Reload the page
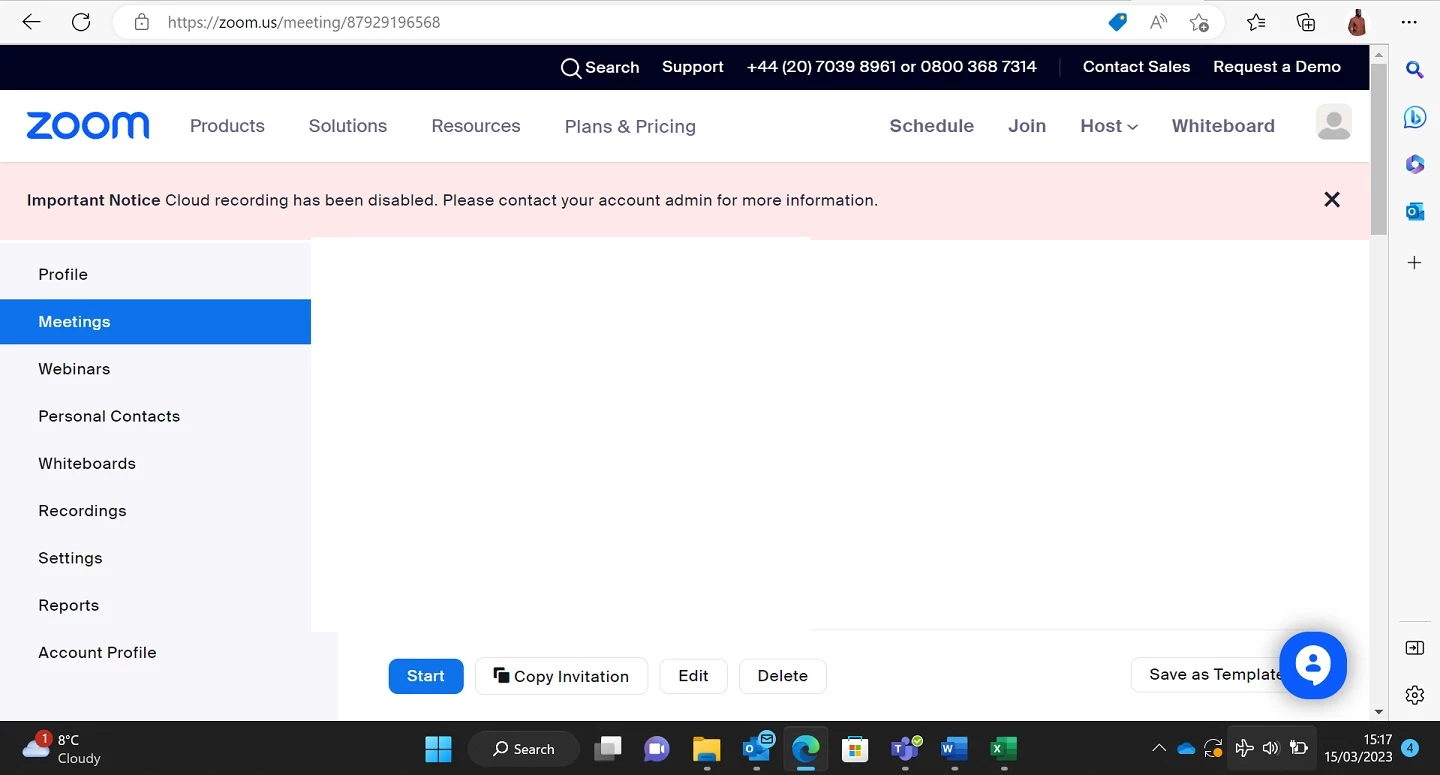Viewport: 1440px width, 775px height. [81, 22]
